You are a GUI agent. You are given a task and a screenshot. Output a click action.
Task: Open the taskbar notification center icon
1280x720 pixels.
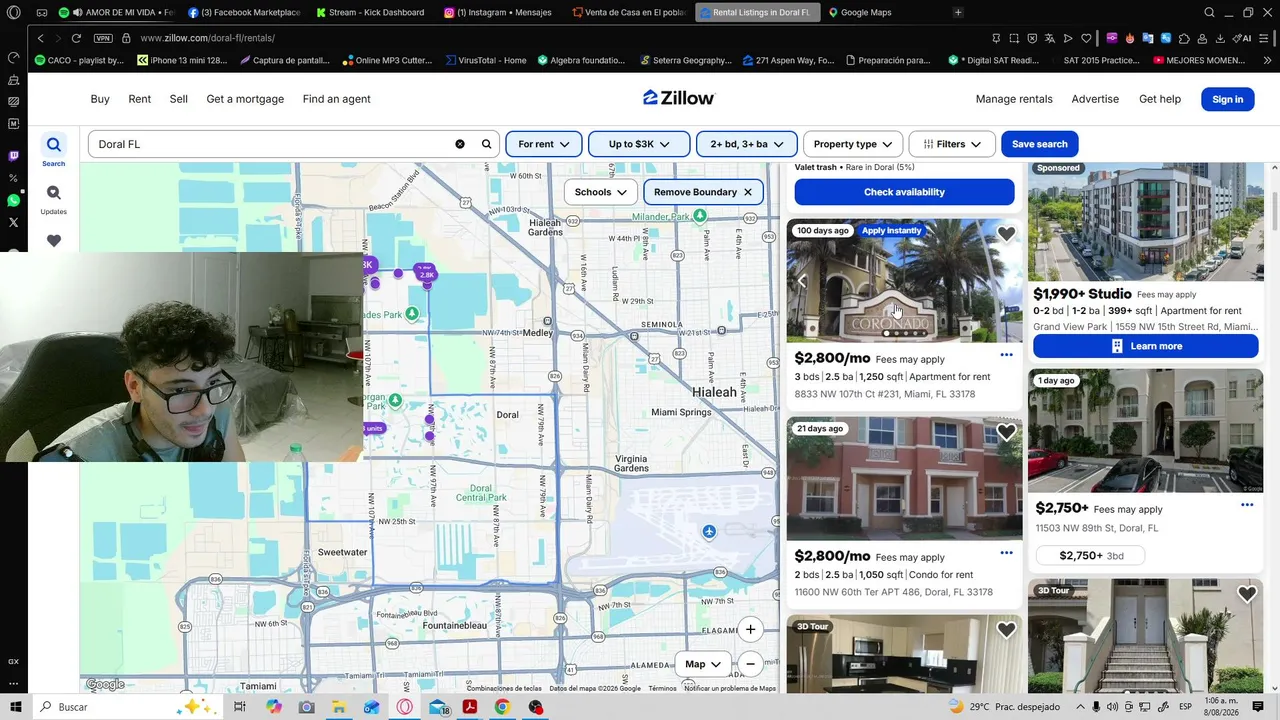pyautogui.click(x=1258, y=707)
